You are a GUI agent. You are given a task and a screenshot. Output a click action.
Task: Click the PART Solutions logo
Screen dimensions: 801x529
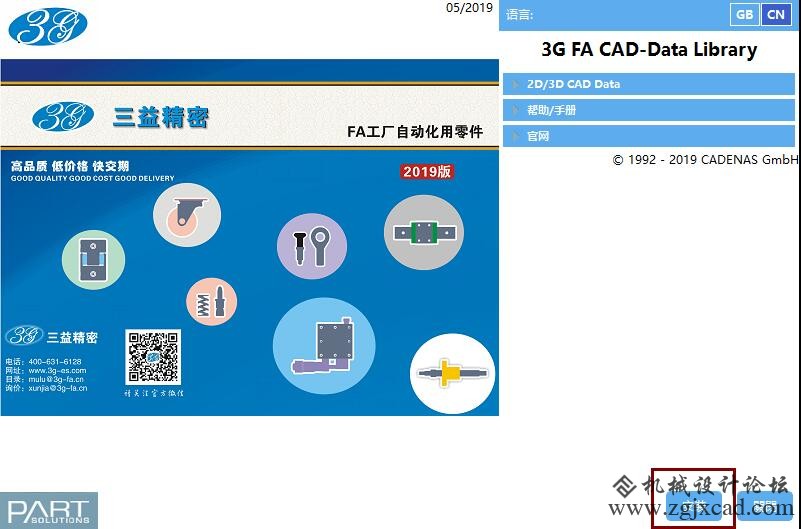click(x=49, y=510)
